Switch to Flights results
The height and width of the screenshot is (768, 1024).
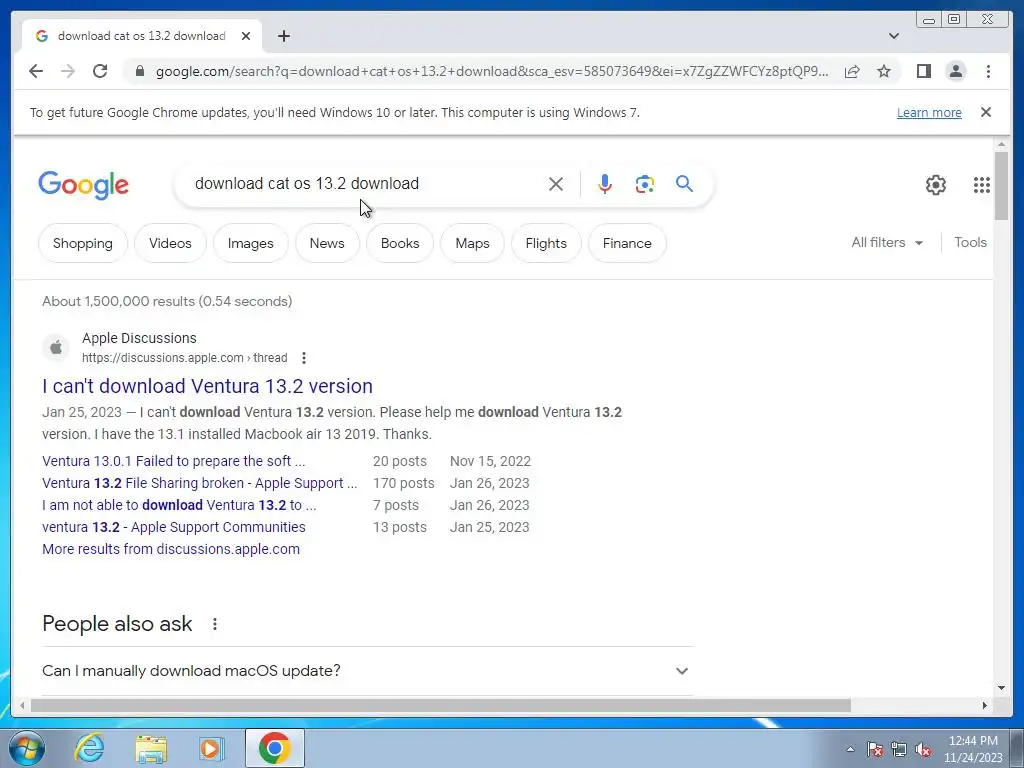(x=546, y=243)
